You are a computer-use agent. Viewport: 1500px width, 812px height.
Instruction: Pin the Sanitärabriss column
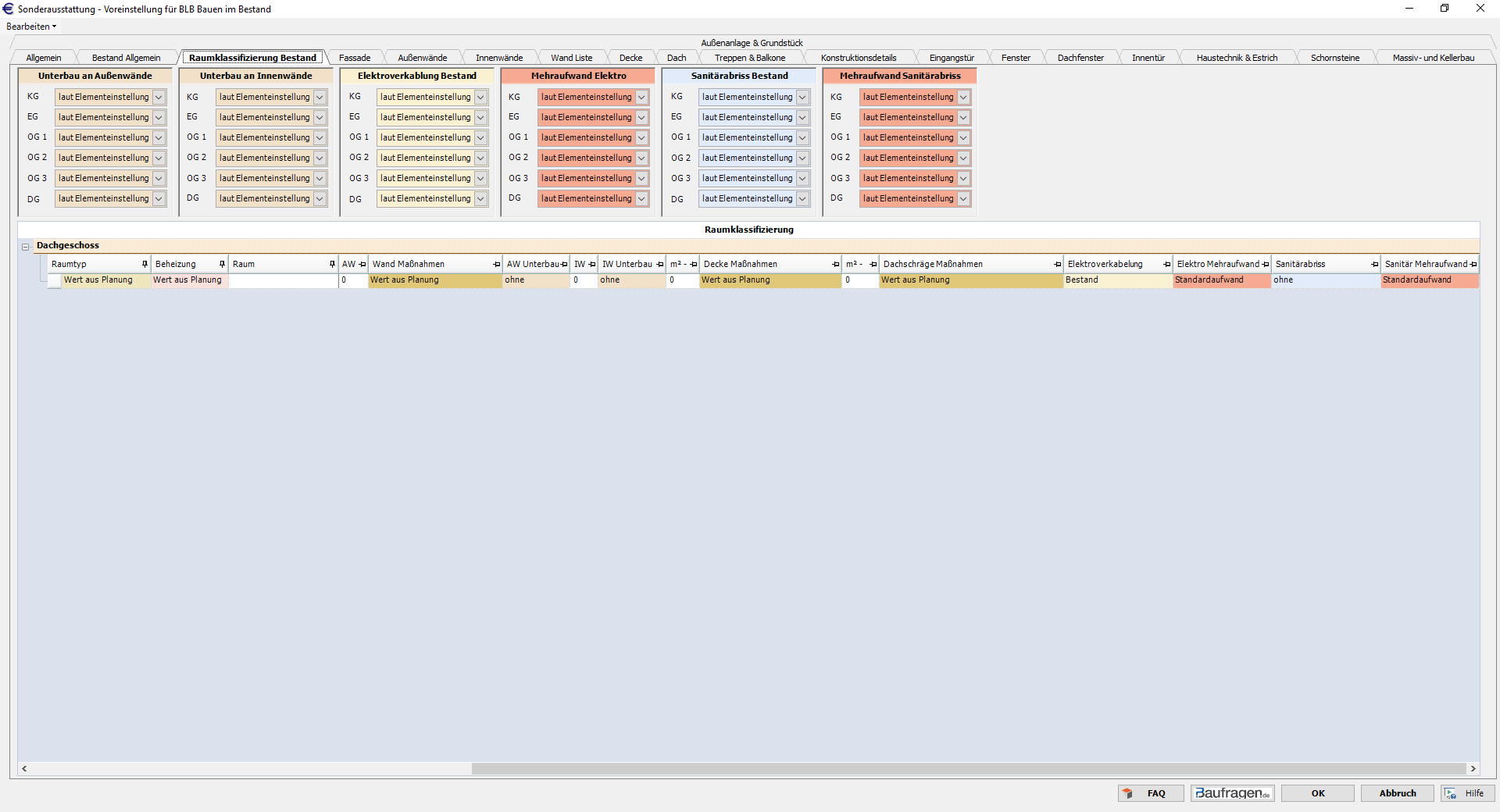click(x=1375, y=264)
